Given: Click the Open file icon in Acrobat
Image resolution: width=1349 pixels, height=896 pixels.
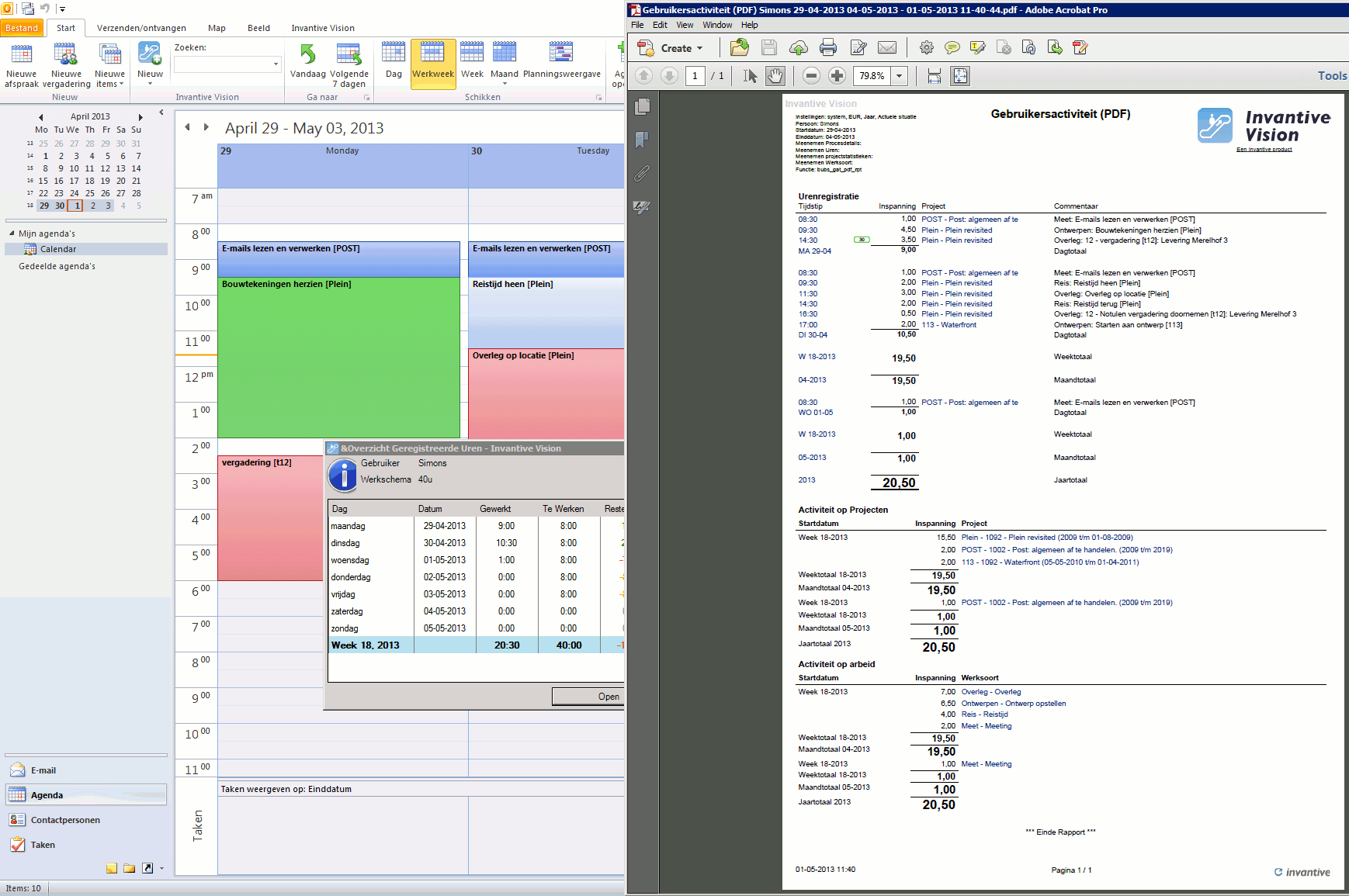Looking at the screenshot, I should [740, 47].
